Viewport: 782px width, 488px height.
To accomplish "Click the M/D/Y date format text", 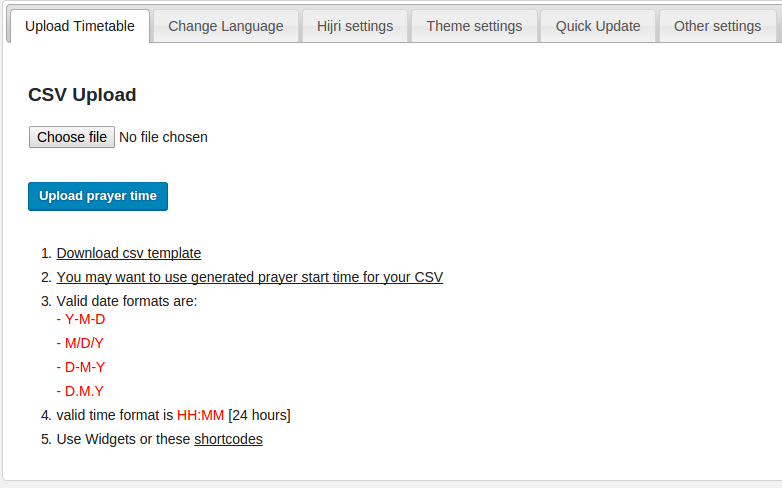I will pyautogui.click(x=84, y=343).
